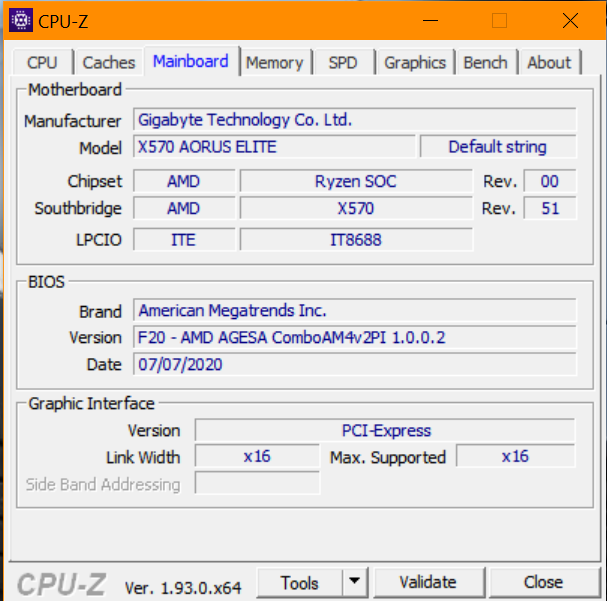Switch to the Caches tab
This screenshot has width=607, height=601.
click(x=109, y=62)
